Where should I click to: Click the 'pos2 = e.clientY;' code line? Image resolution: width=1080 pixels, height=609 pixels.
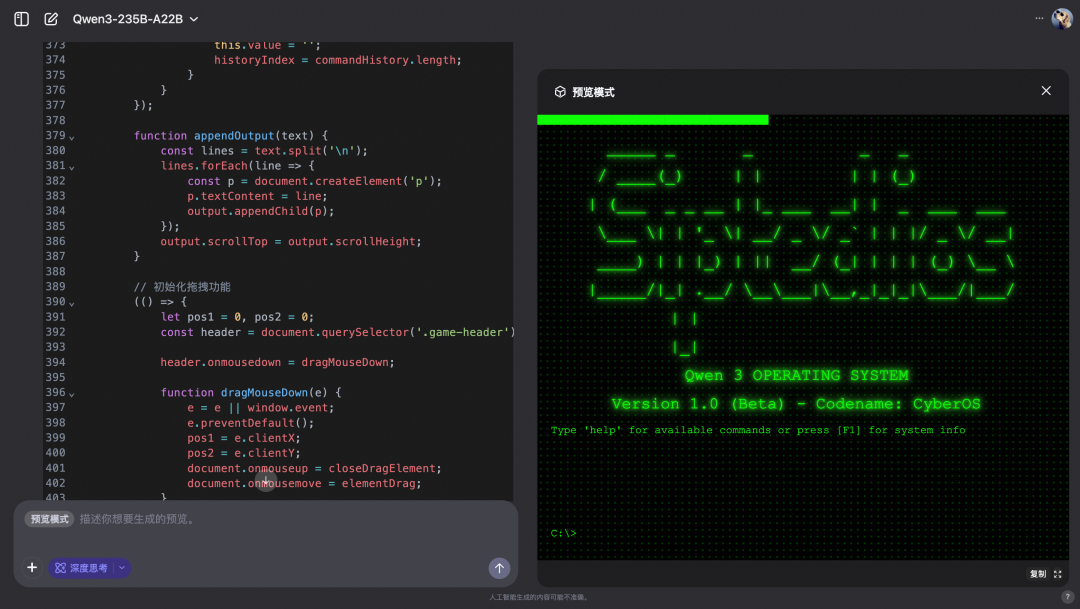pyautogui.click(x=244, y=453)
